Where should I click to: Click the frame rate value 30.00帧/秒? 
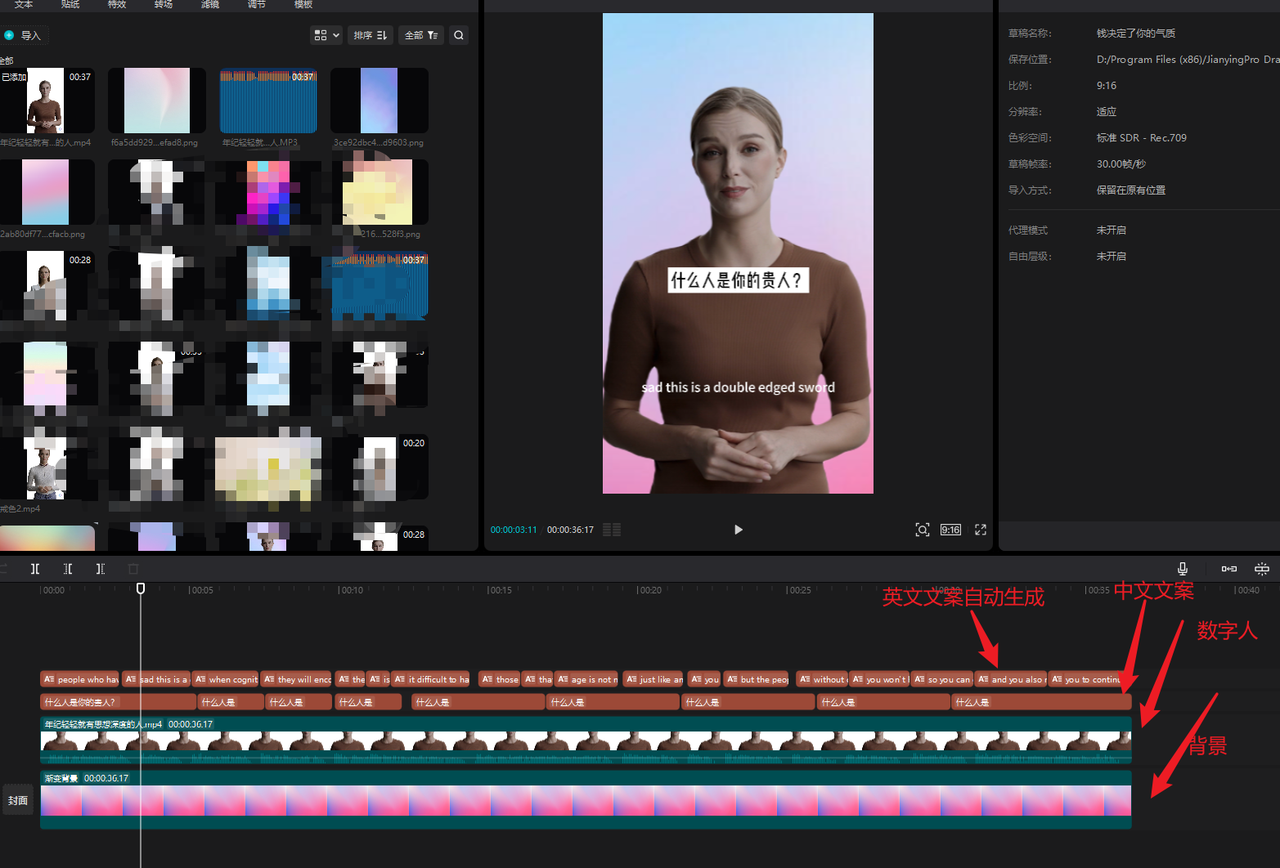[1121, 164]
